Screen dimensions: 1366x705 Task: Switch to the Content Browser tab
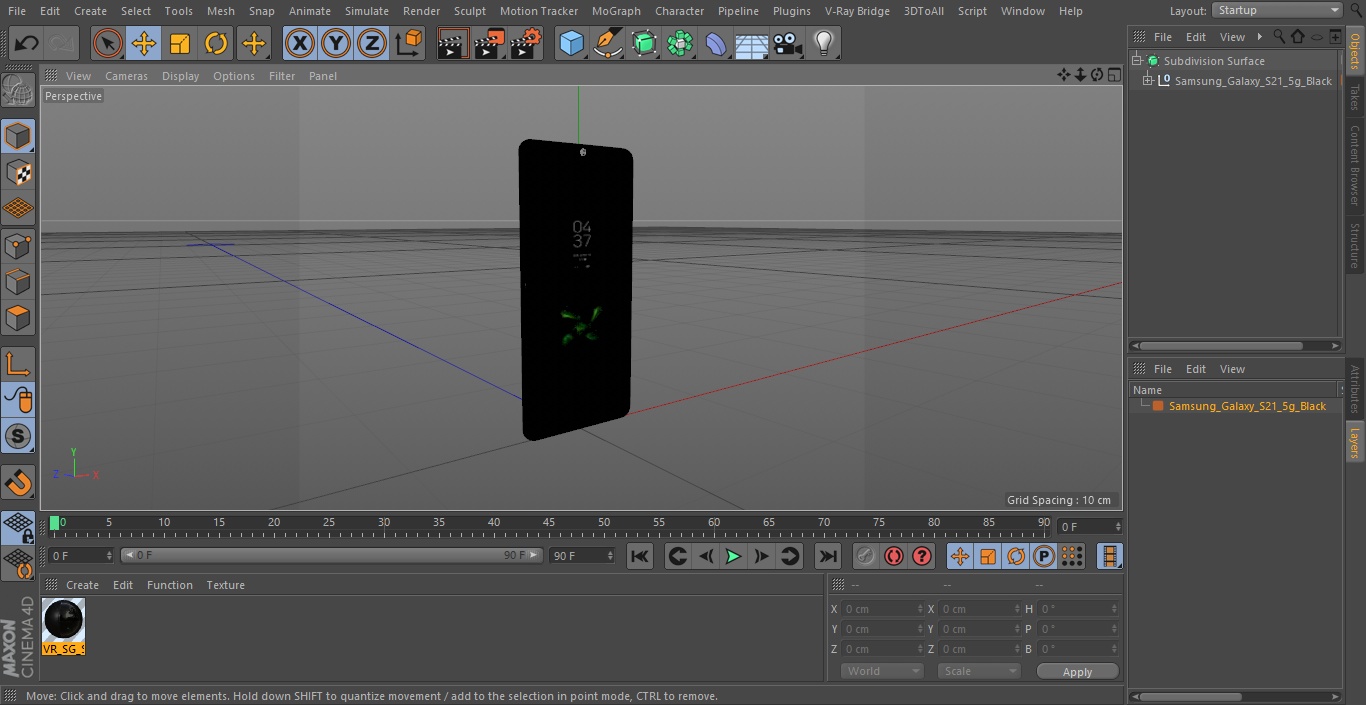tap(1355, 165)
